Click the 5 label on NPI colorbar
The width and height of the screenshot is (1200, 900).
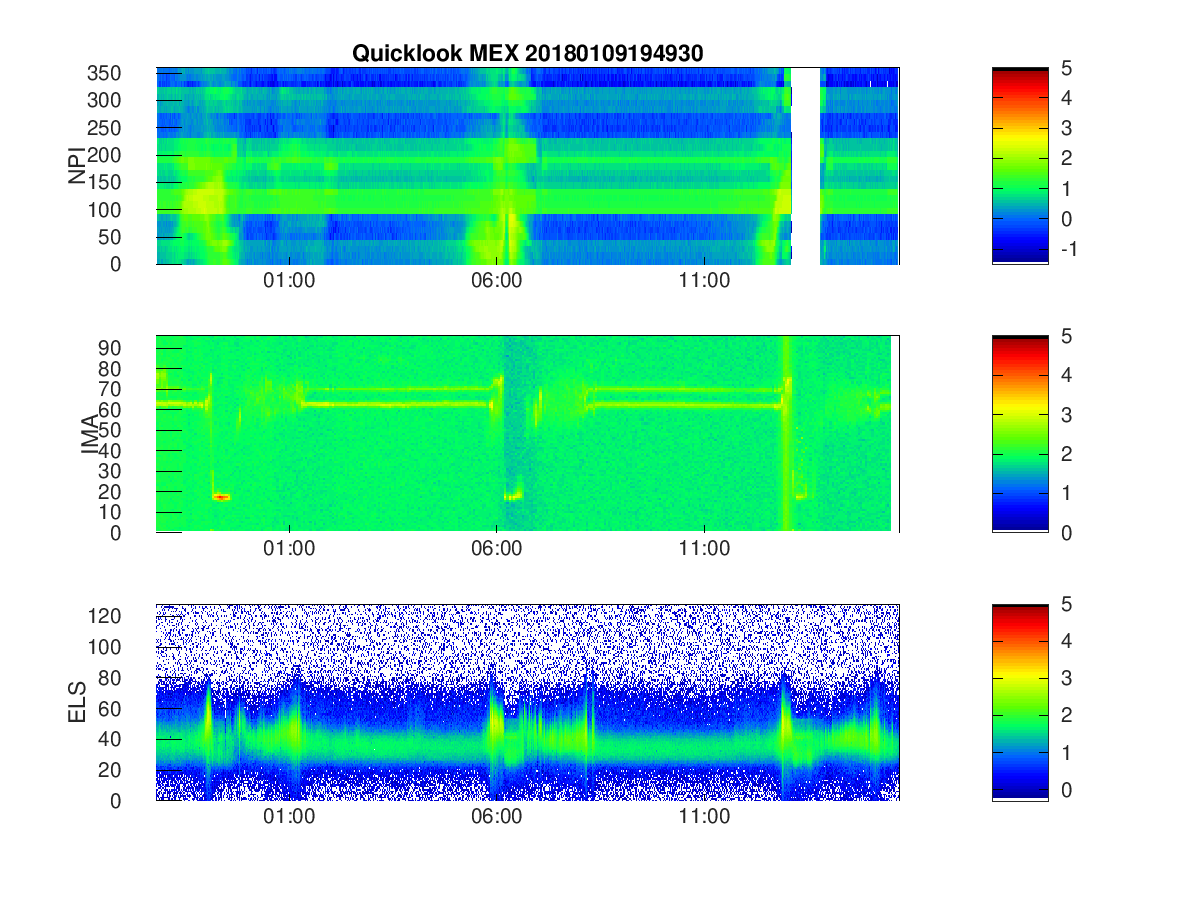tap(1066, 68)
